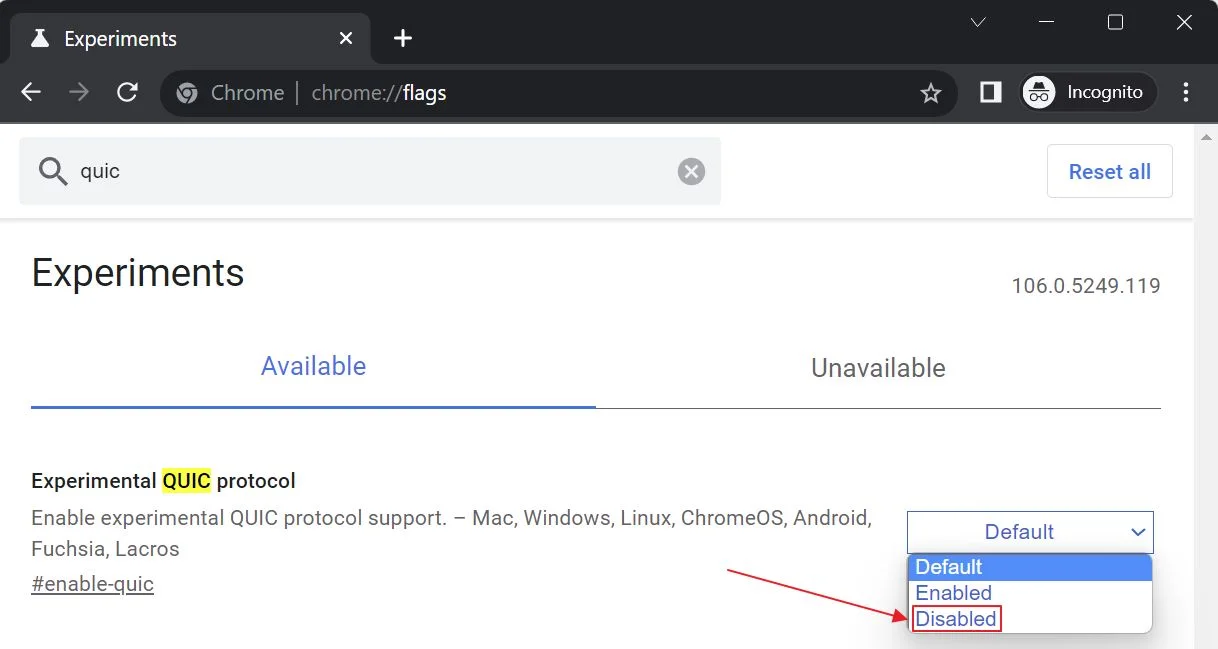Open the tab search chevron
This screenshot has height=649, width=1218.
click(978, 22)
